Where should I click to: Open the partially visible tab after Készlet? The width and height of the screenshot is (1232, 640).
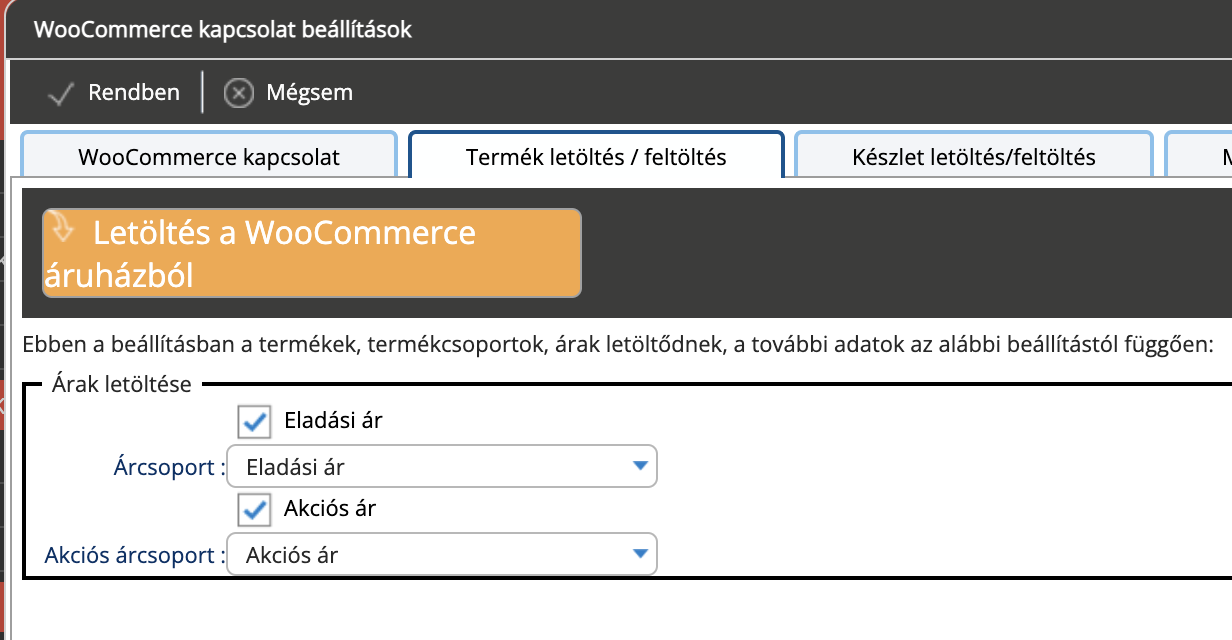point(1199,157)
